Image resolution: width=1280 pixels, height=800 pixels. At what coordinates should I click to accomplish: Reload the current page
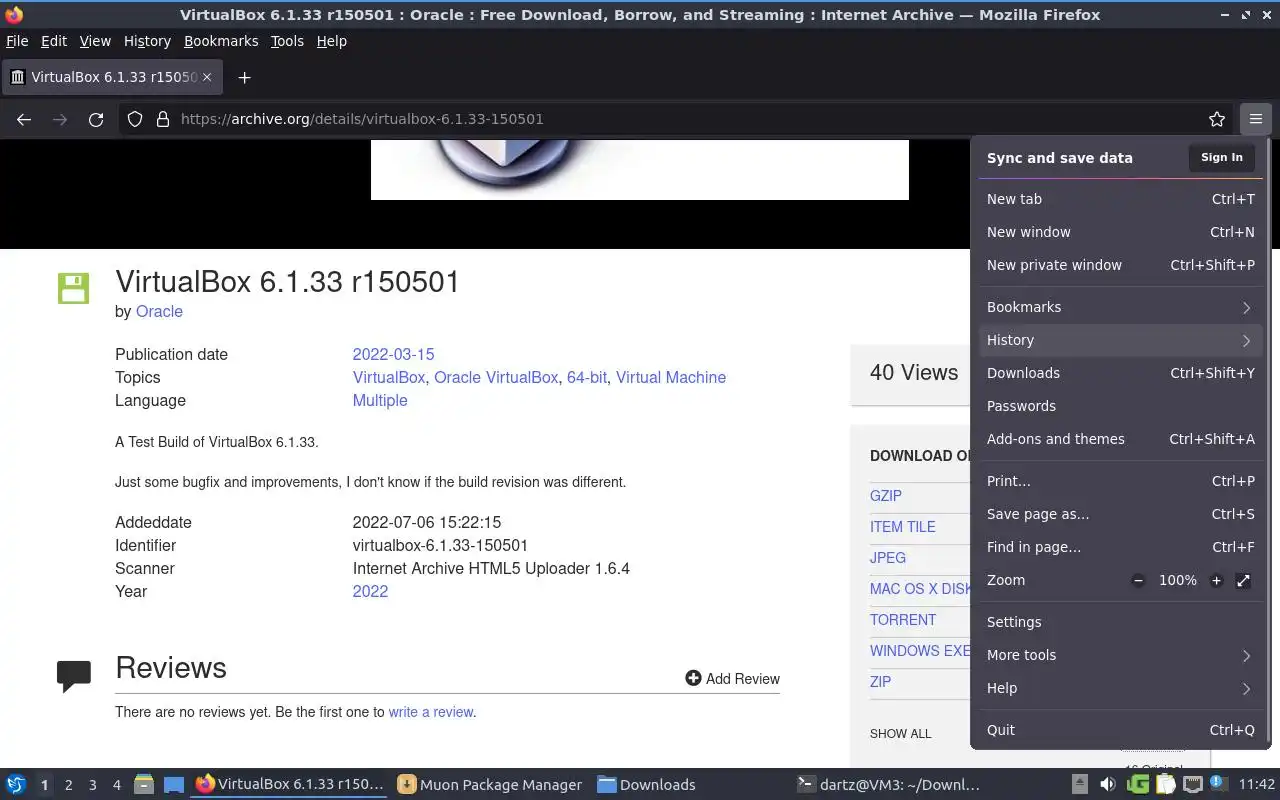(x=96, y=119)
